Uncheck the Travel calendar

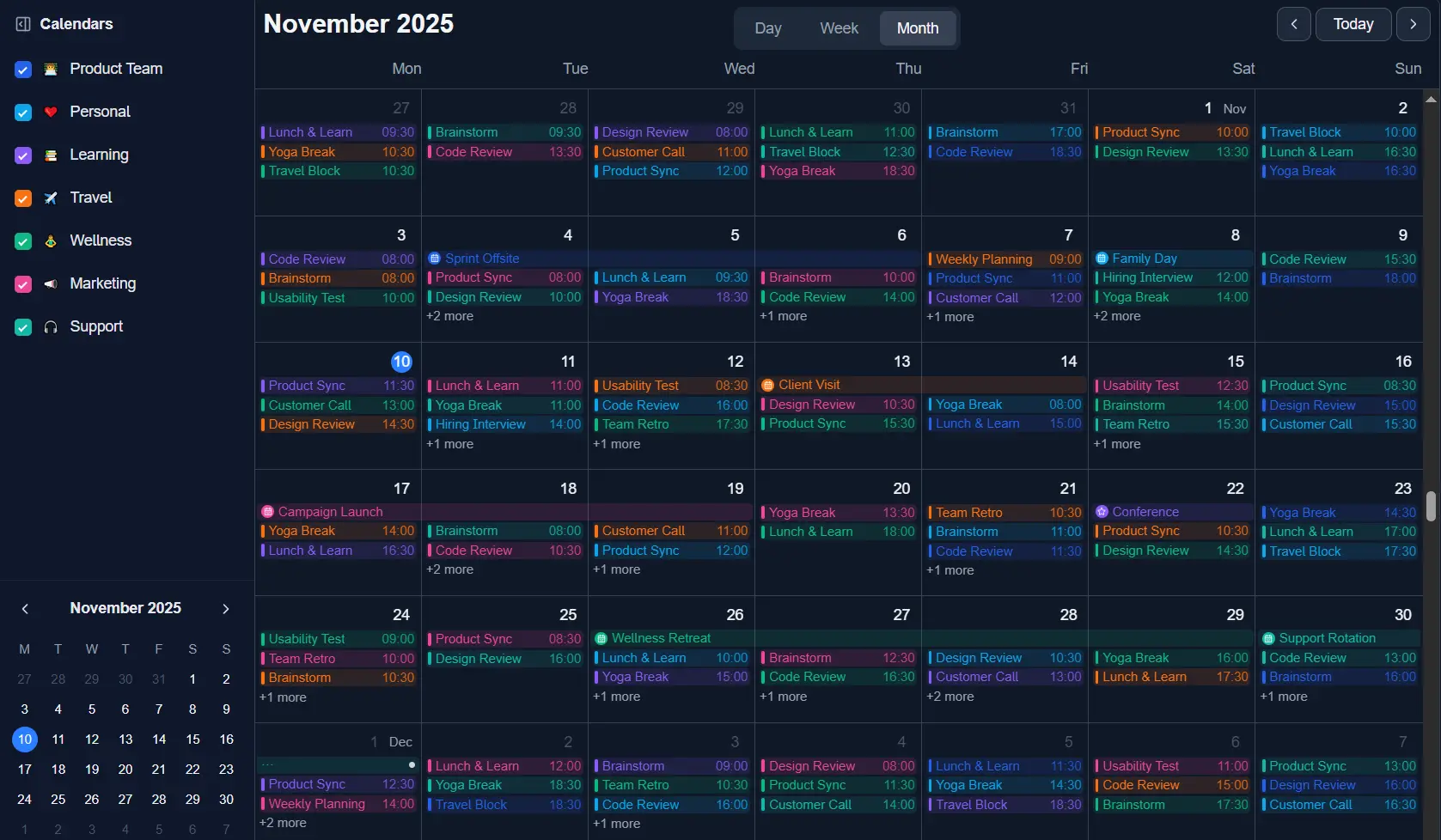click(x=22, y=198)
